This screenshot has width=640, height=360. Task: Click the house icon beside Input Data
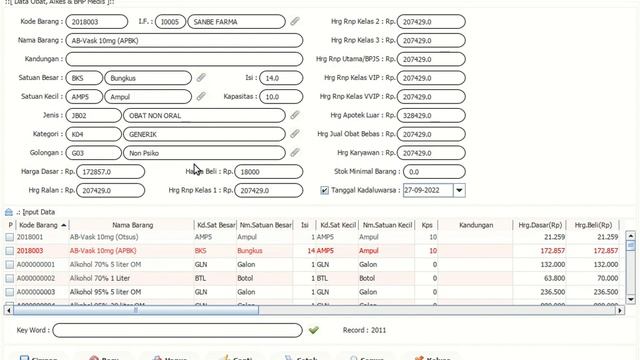click(x=9, y=212)
